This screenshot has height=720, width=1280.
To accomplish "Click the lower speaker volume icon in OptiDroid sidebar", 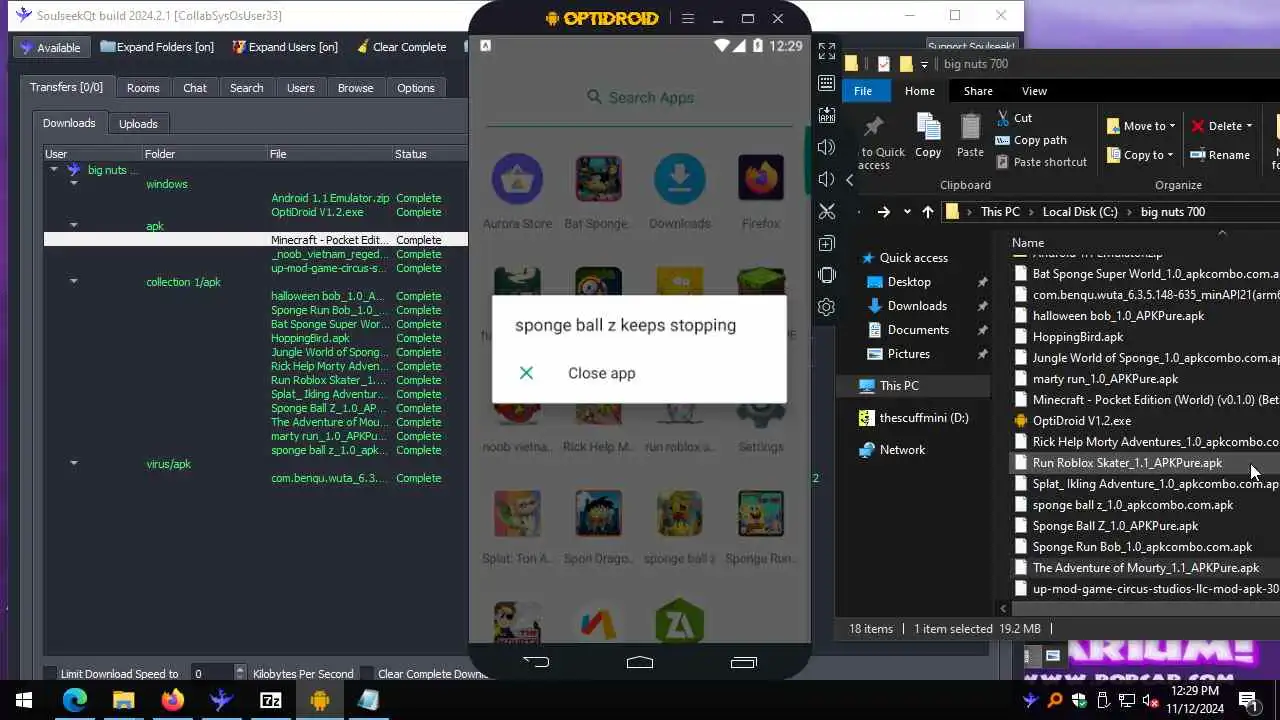I will point(827,179).
